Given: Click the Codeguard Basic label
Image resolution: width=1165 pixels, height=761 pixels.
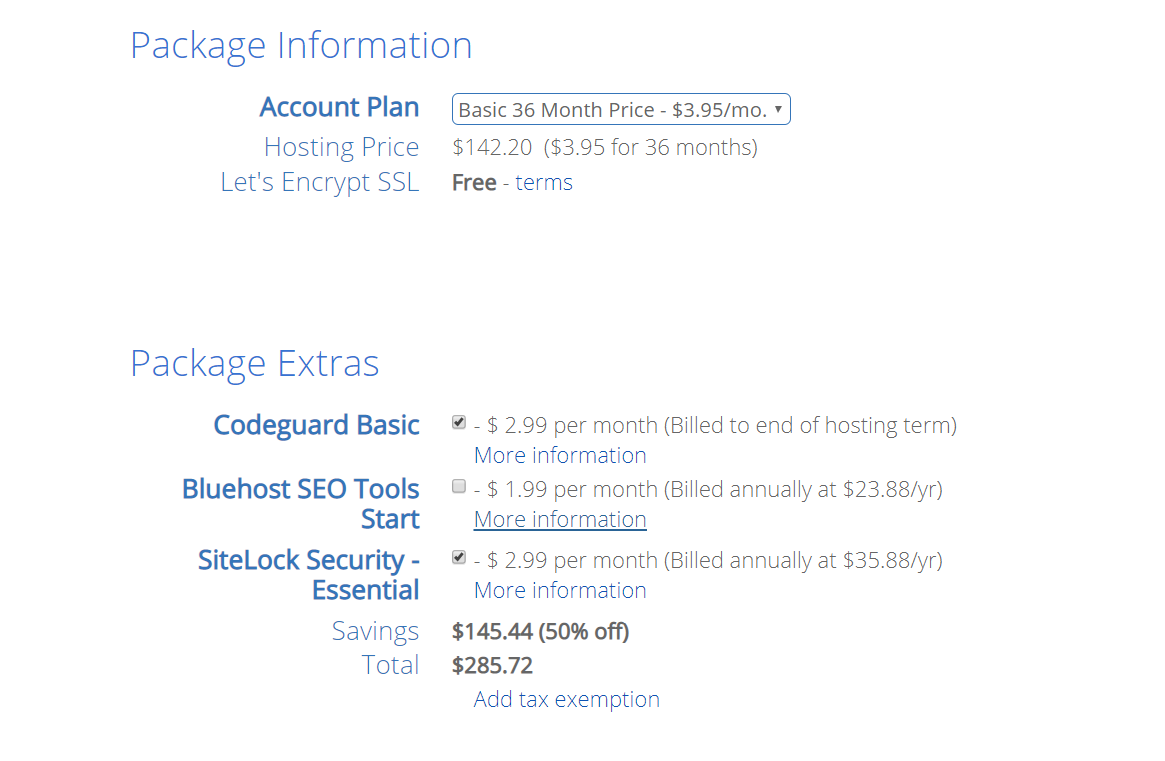Looking at the screenshot, I should point(317,425).
